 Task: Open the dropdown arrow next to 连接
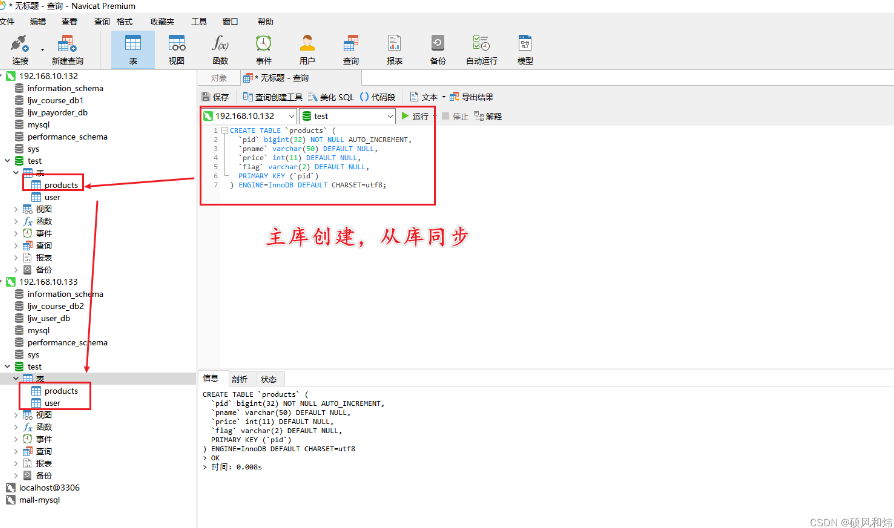(x=42, y=50)
